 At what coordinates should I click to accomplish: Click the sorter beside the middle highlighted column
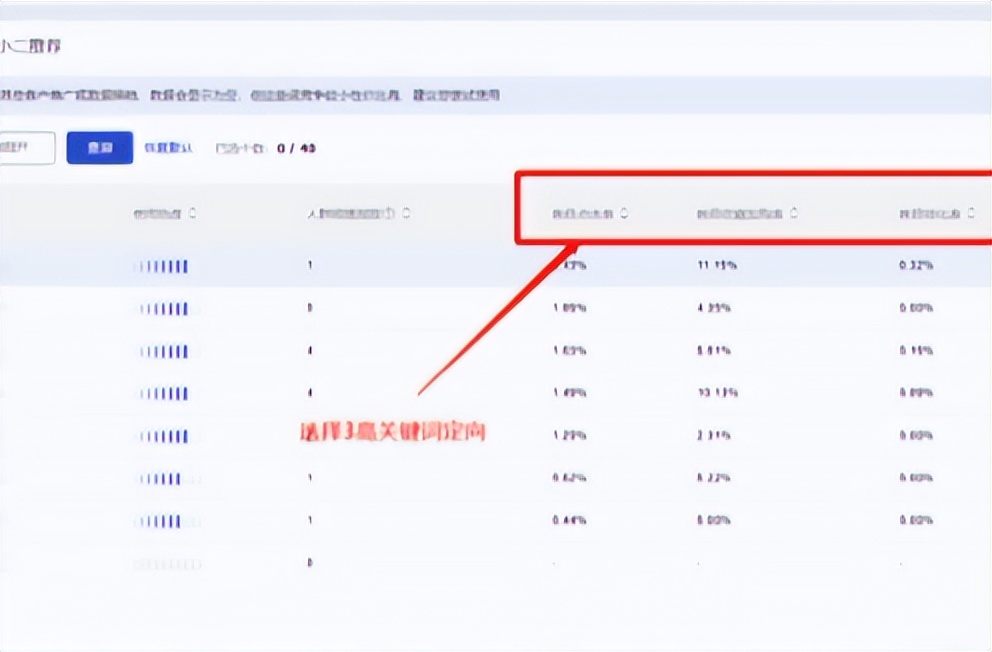[x=795, y=212]
